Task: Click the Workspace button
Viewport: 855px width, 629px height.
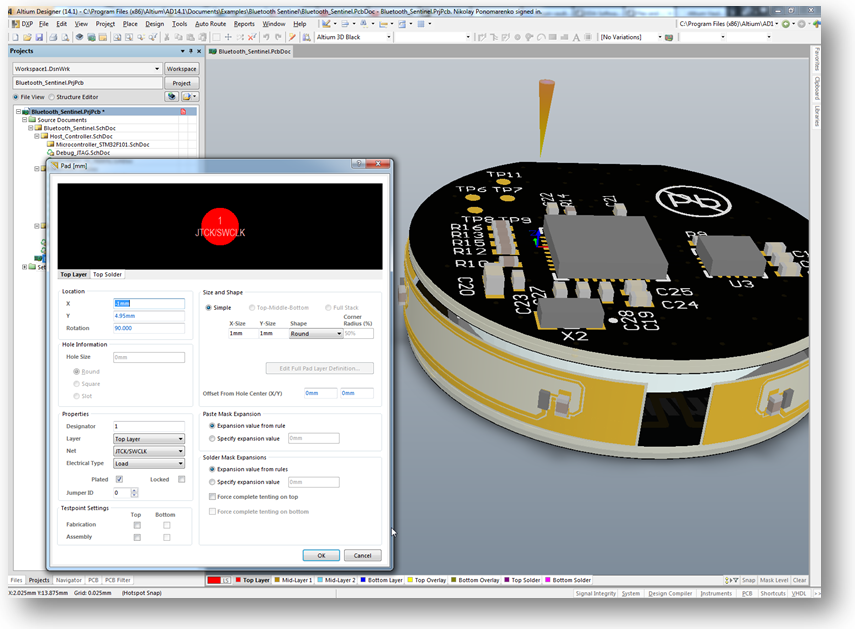Action: pyautogui.click(x=182, y=69)
